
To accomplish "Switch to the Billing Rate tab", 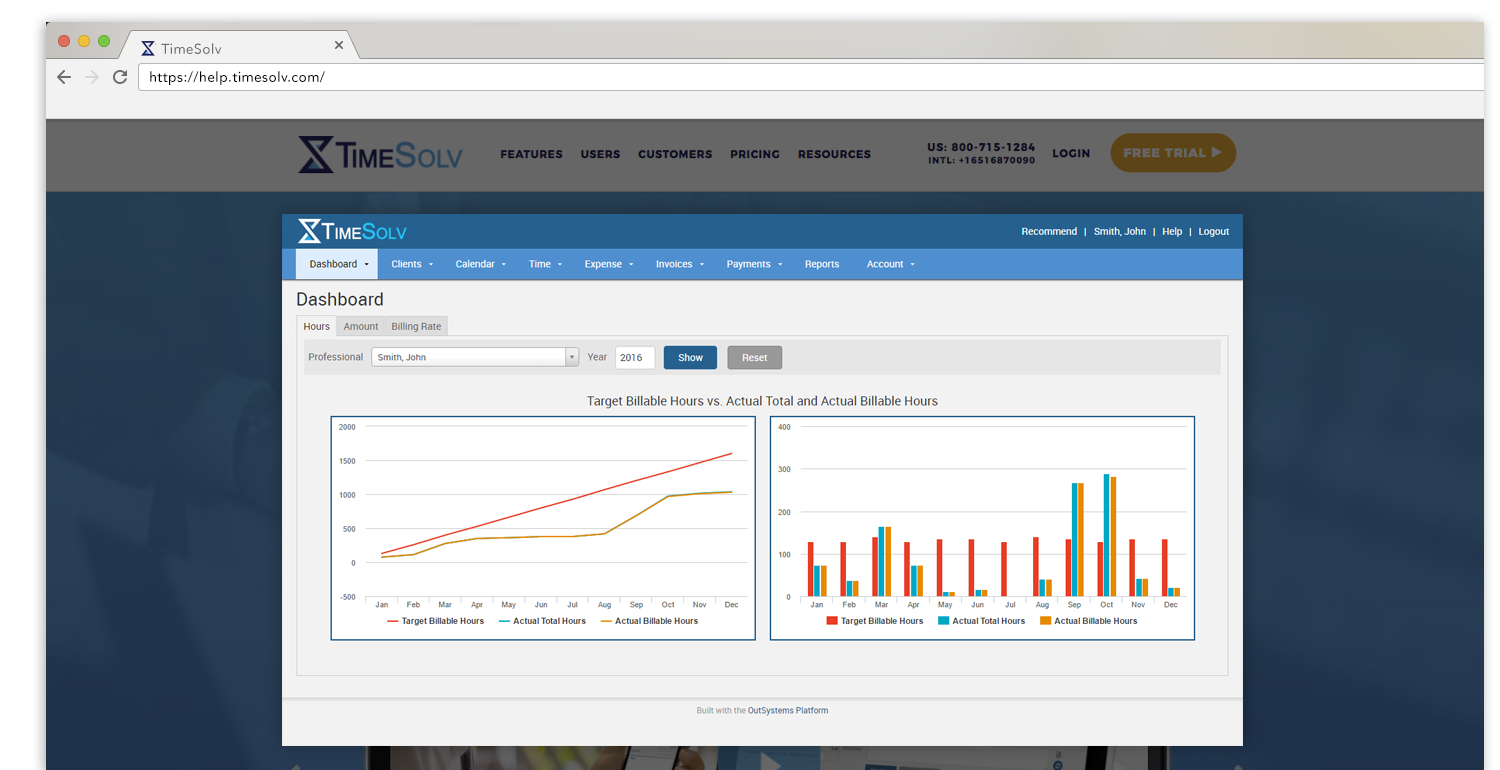I will point(416,326).
